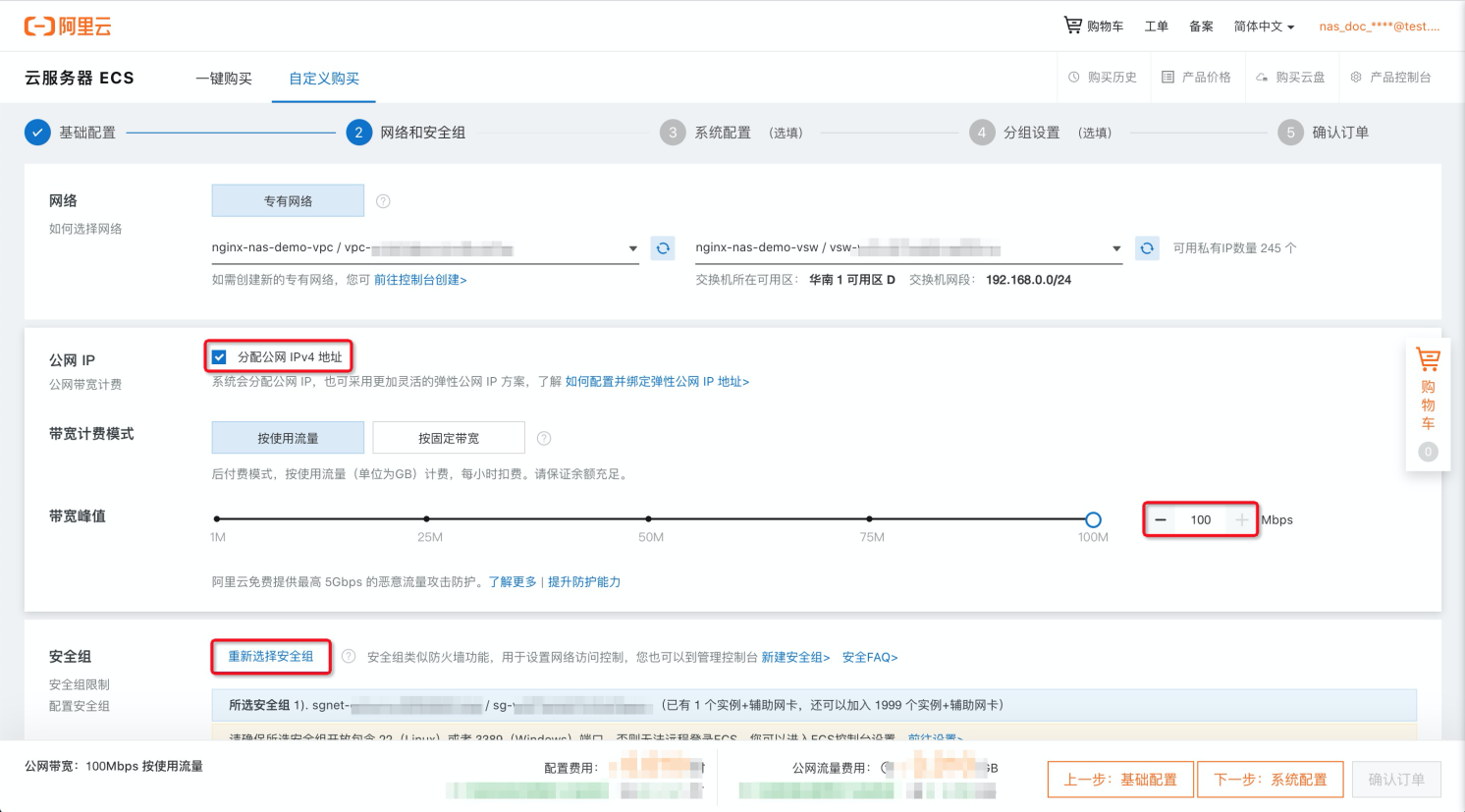
Task: Click 了解更多 about attack protection
Action: tap(513, 582)
